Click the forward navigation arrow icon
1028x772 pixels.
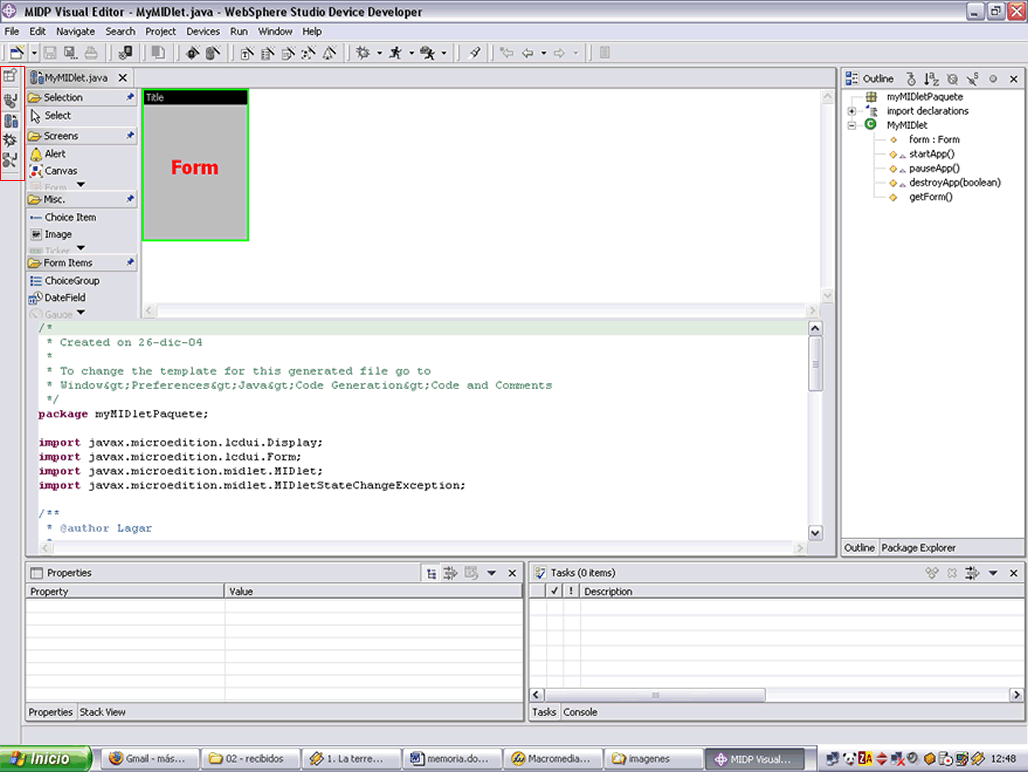[559, 53]
